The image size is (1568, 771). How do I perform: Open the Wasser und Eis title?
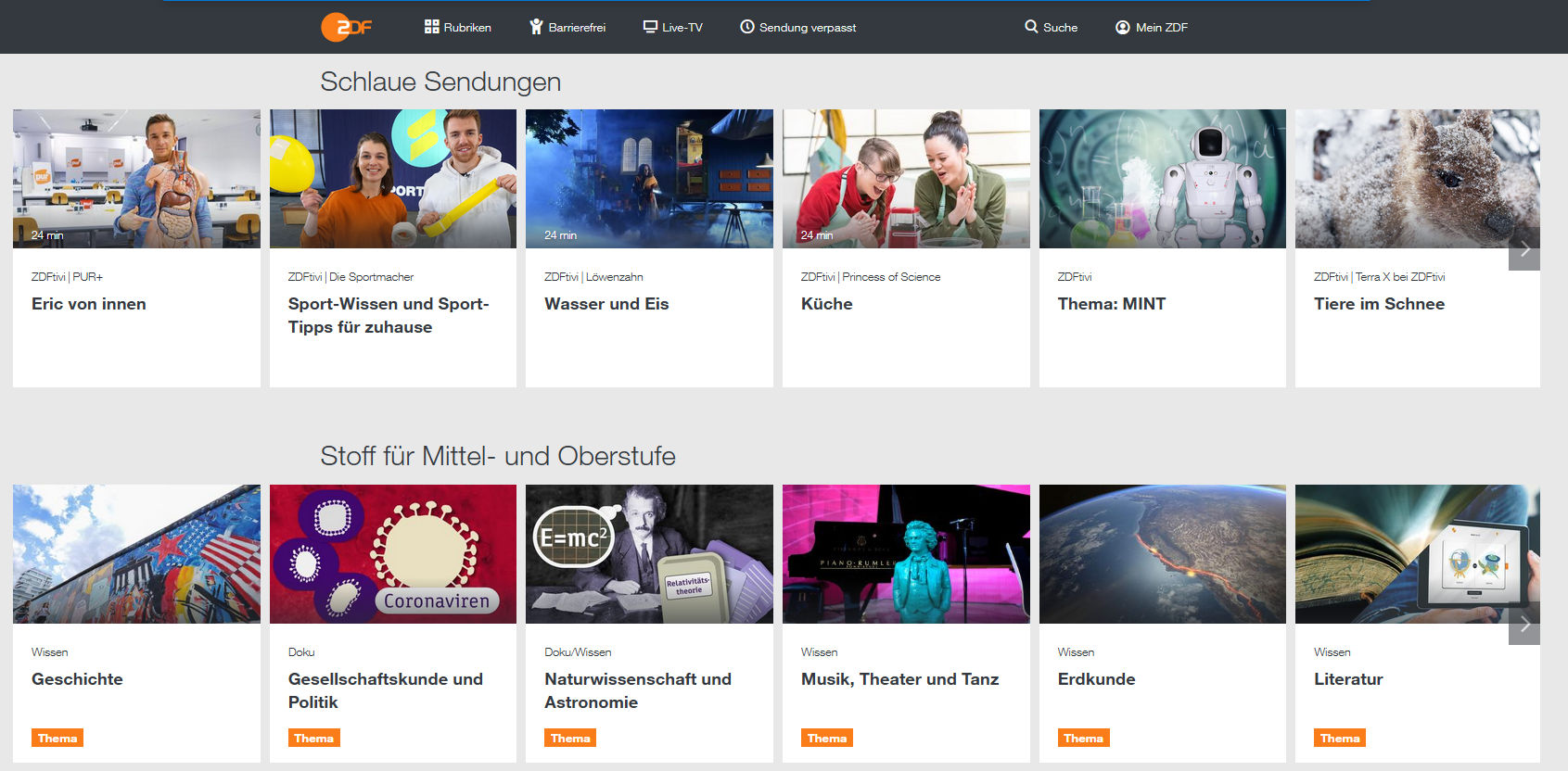606,304
